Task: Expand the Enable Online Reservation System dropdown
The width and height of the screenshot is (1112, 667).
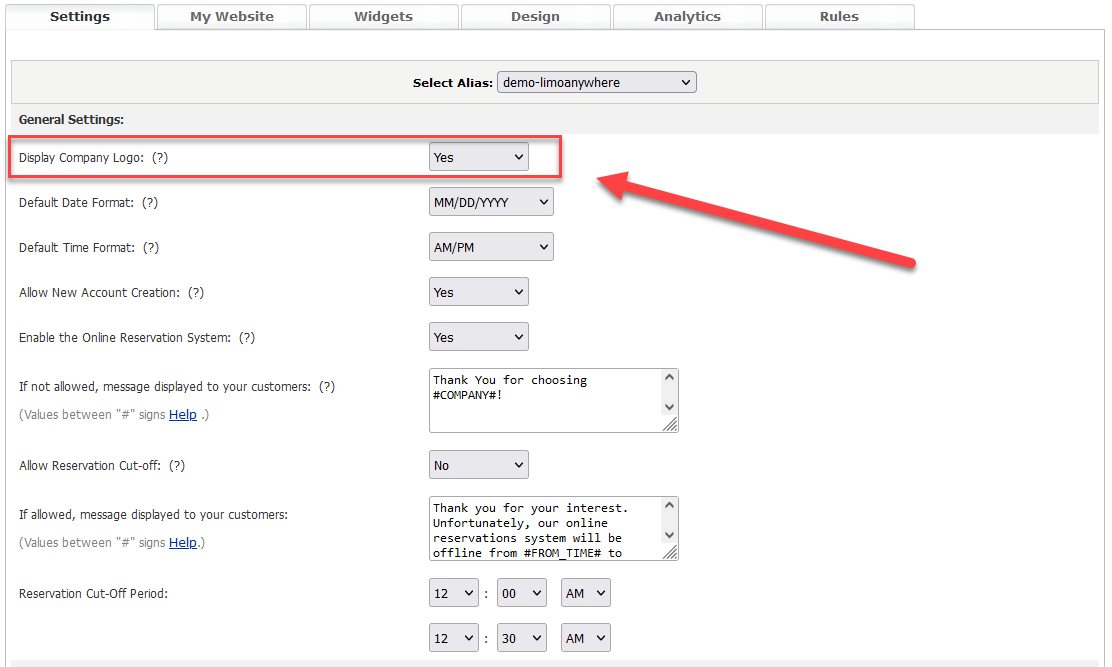Action: click(x=478, y=337)
